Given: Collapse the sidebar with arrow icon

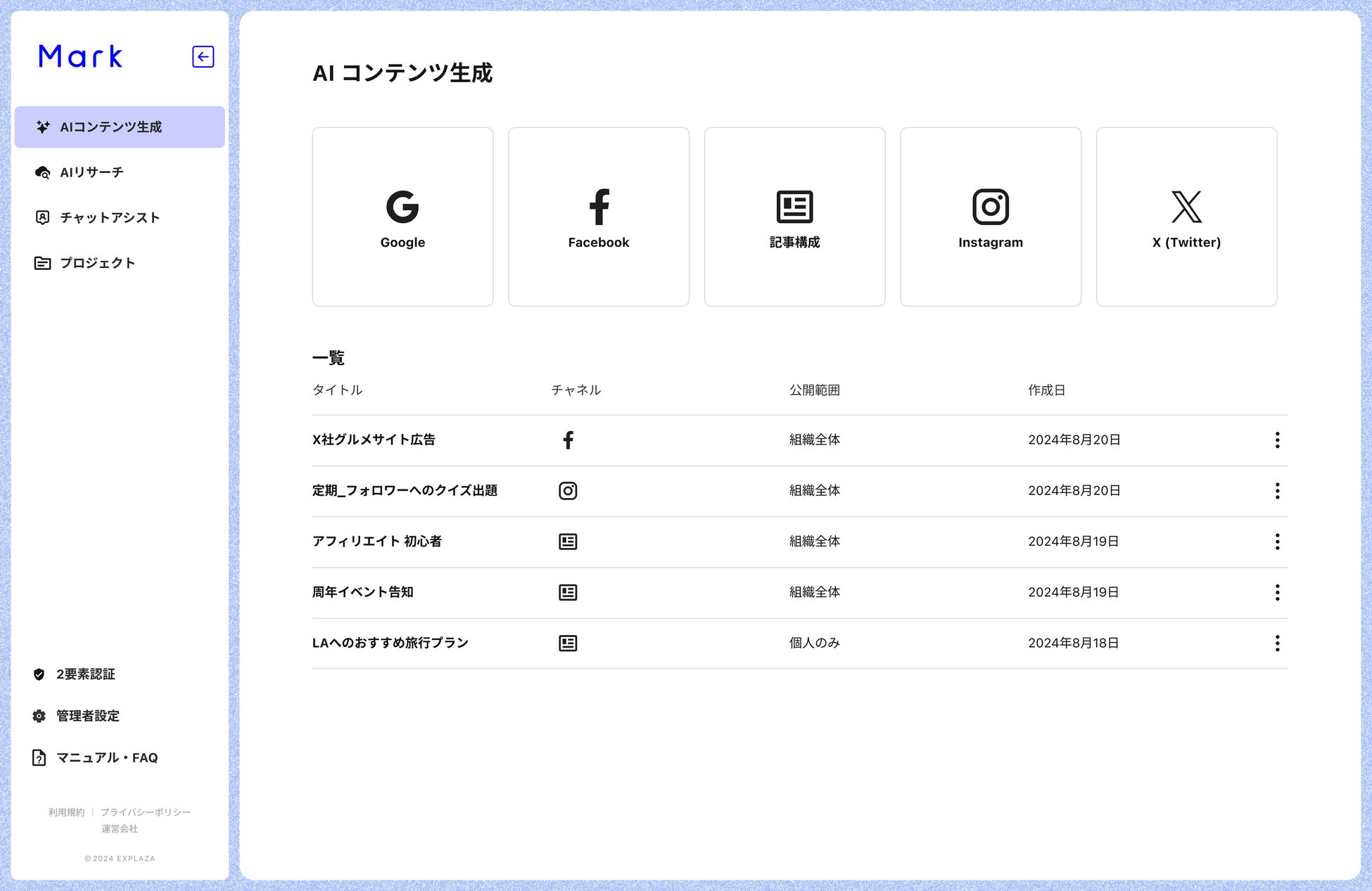Looking at the screenshot, I should pyautogui.click(x=203, y=57).
